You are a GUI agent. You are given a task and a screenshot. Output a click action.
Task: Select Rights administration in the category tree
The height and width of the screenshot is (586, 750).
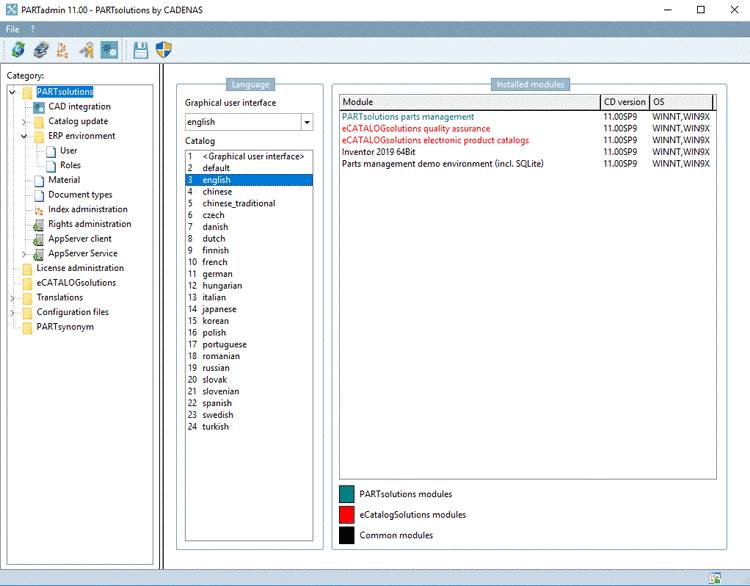[x=89, y=224]
